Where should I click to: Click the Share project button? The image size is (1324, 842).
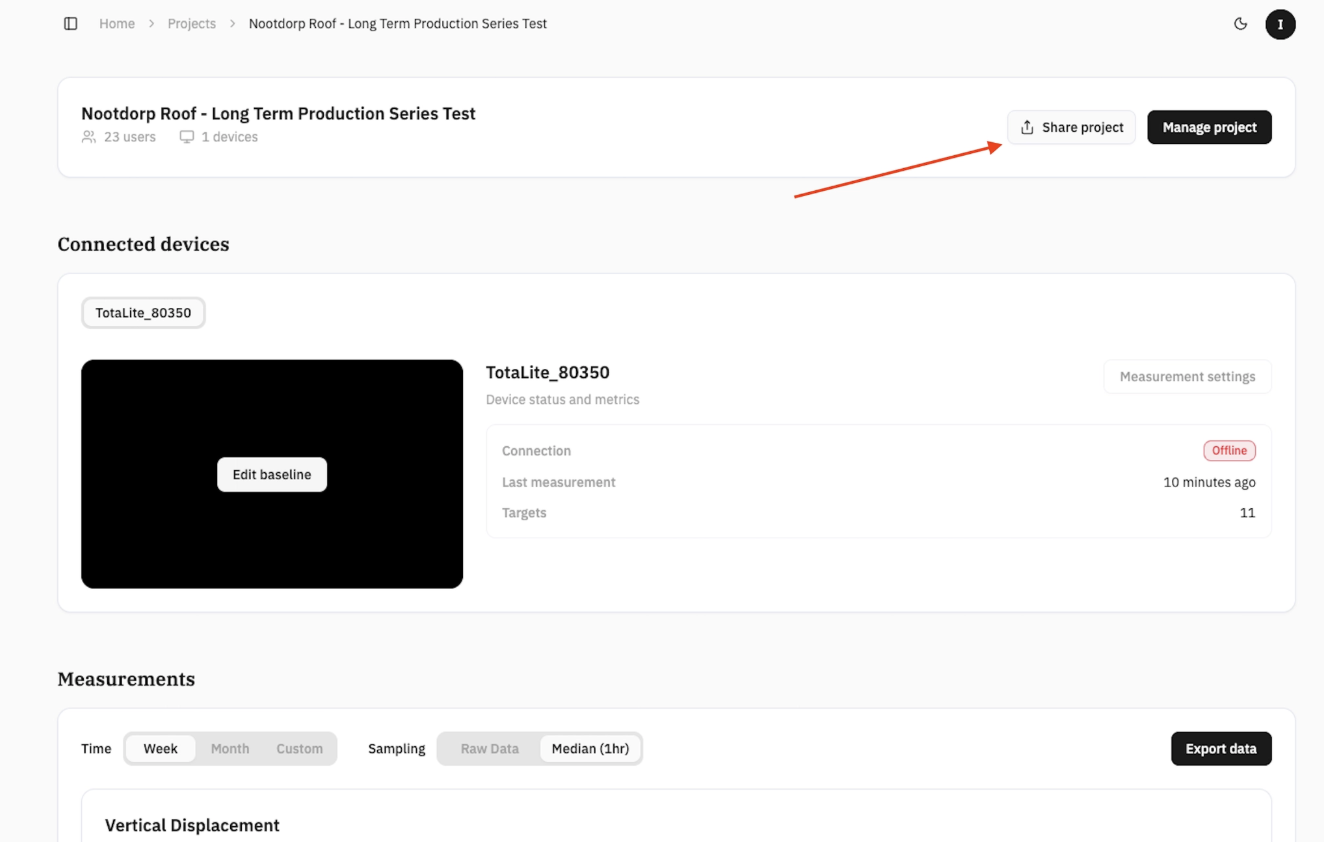(1071, 127)
